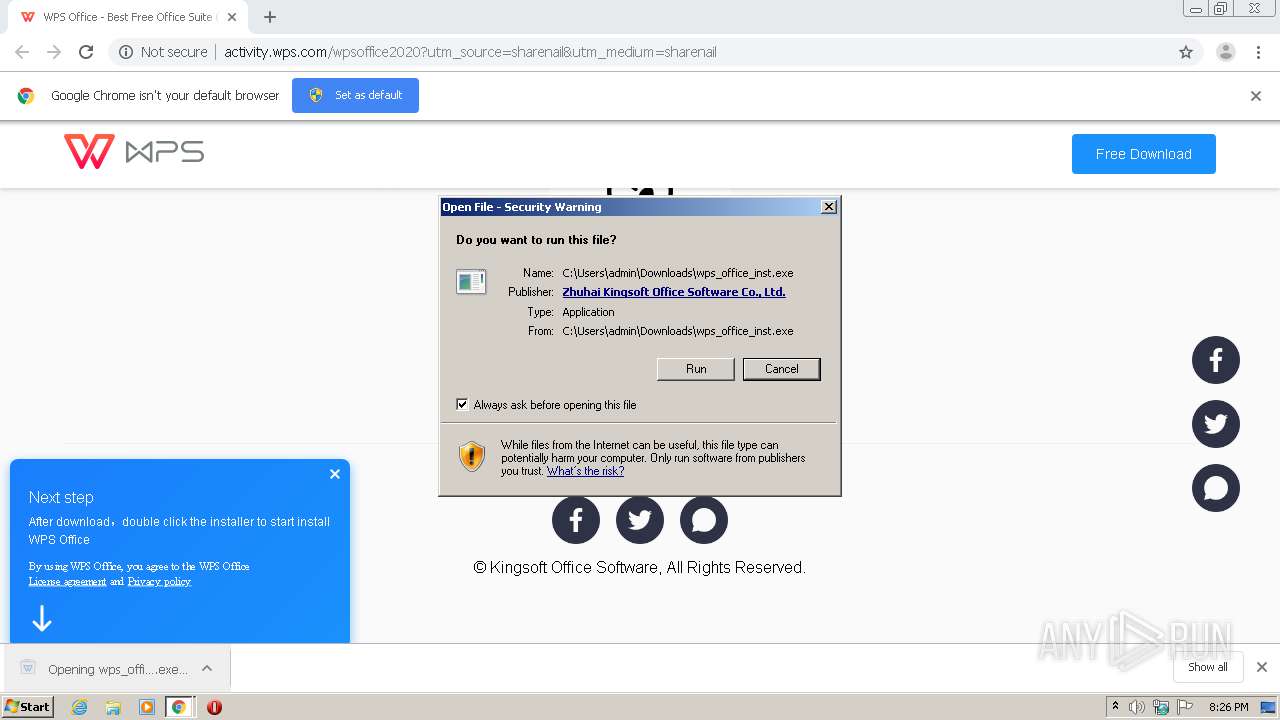Close the downloads bar

pyautogui.click(x=1261, y=667)
